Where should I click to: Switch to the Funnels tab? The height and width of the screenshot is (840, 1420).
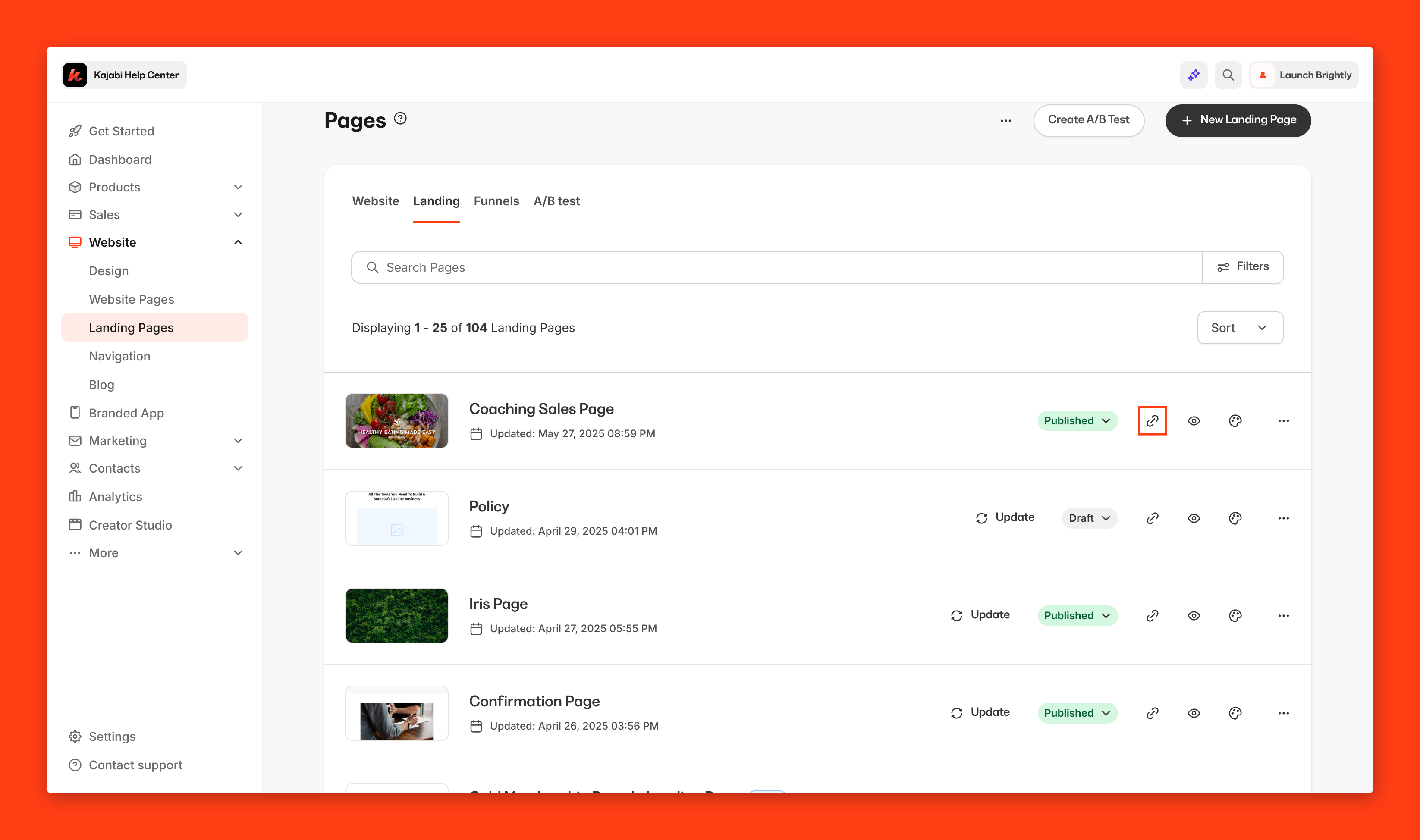point(496,201)
